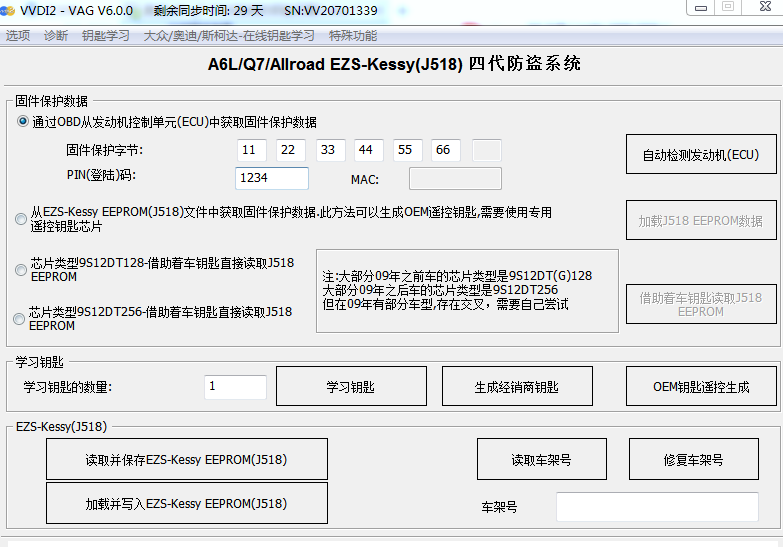783x547 pixels.
Task: Click the VVDI2 app icon in title bar
Action: point(7,10)
